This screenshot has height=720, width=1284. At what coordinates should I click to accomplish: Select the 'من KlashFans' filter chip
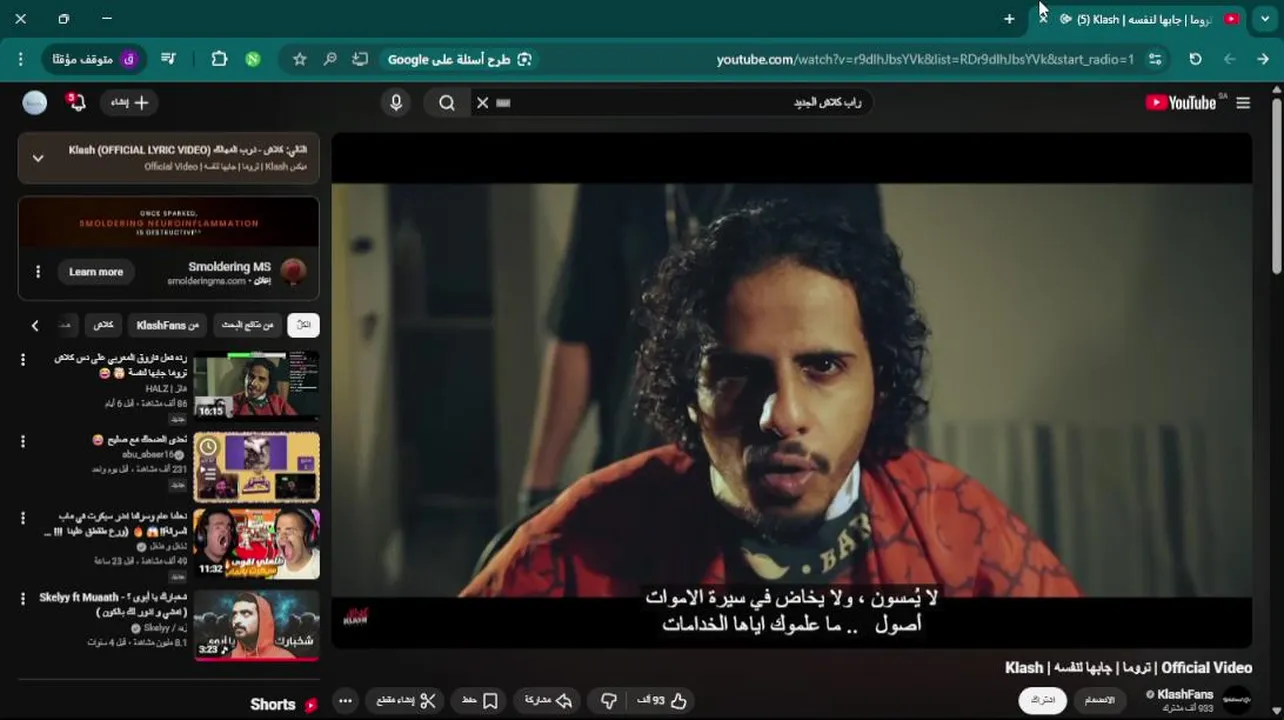[x=168, y=325]
